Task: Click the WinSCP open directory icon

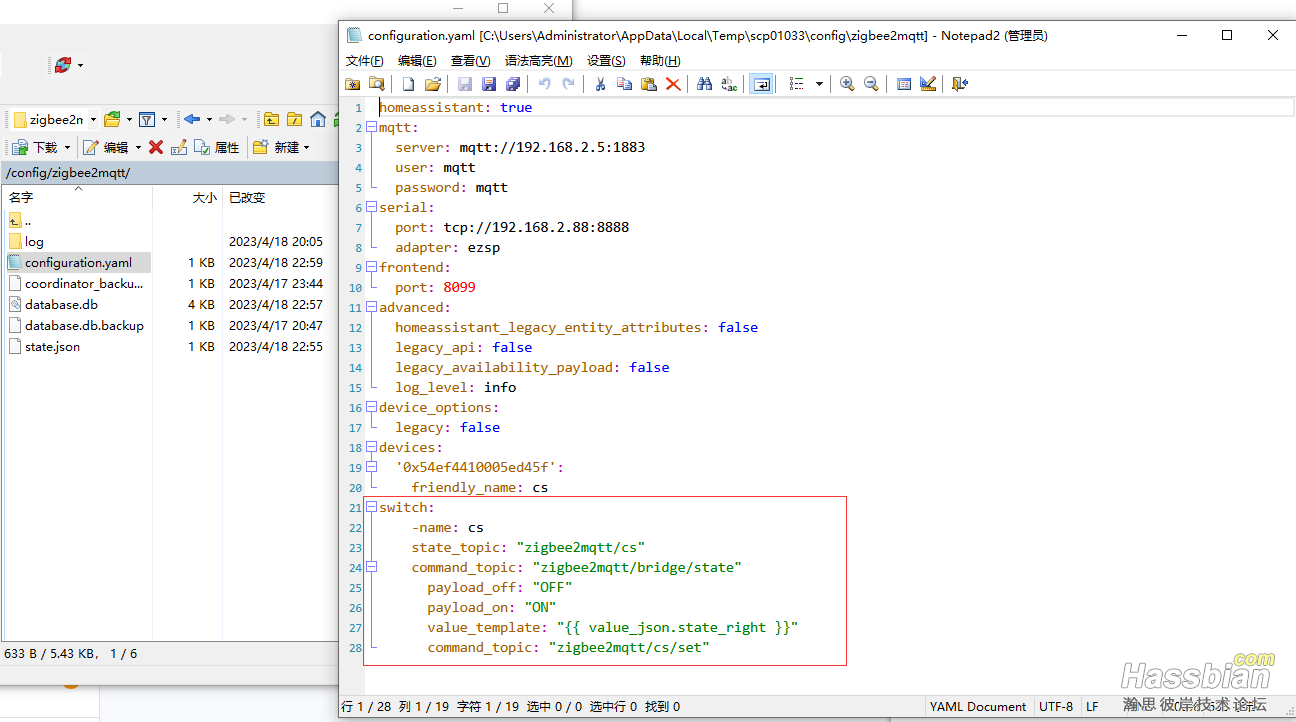Action: tap(112, 119)
